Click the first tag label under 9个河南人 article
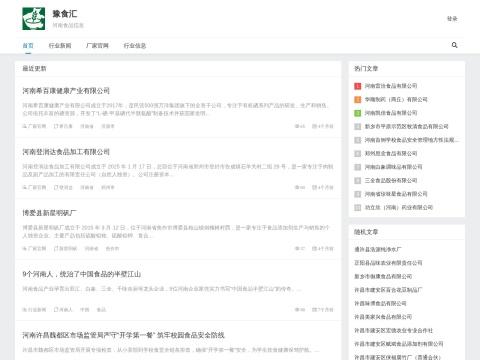Screen dimensions: 480x360 pyautogui.click(x=63, y=310)
